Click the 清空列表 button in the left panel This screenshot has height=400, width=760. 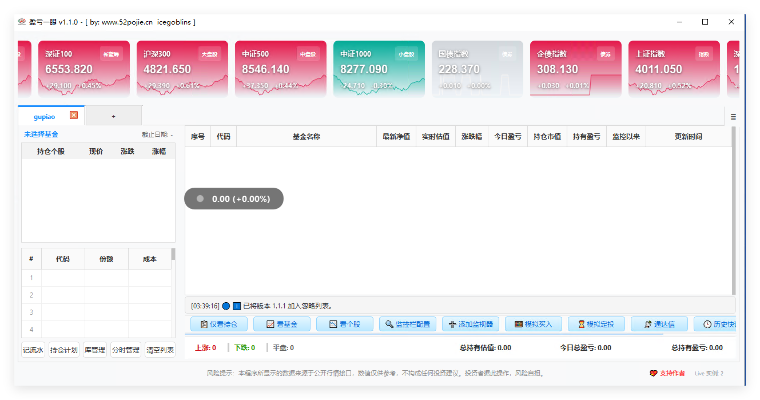point(160,350)
